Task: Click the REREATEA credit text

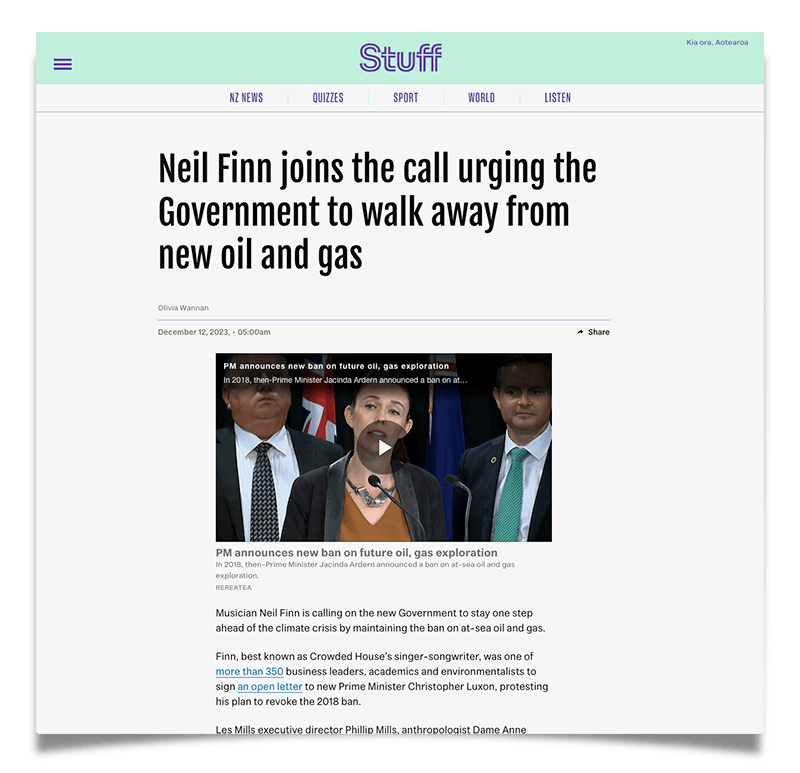Action: tap(233, 587)
